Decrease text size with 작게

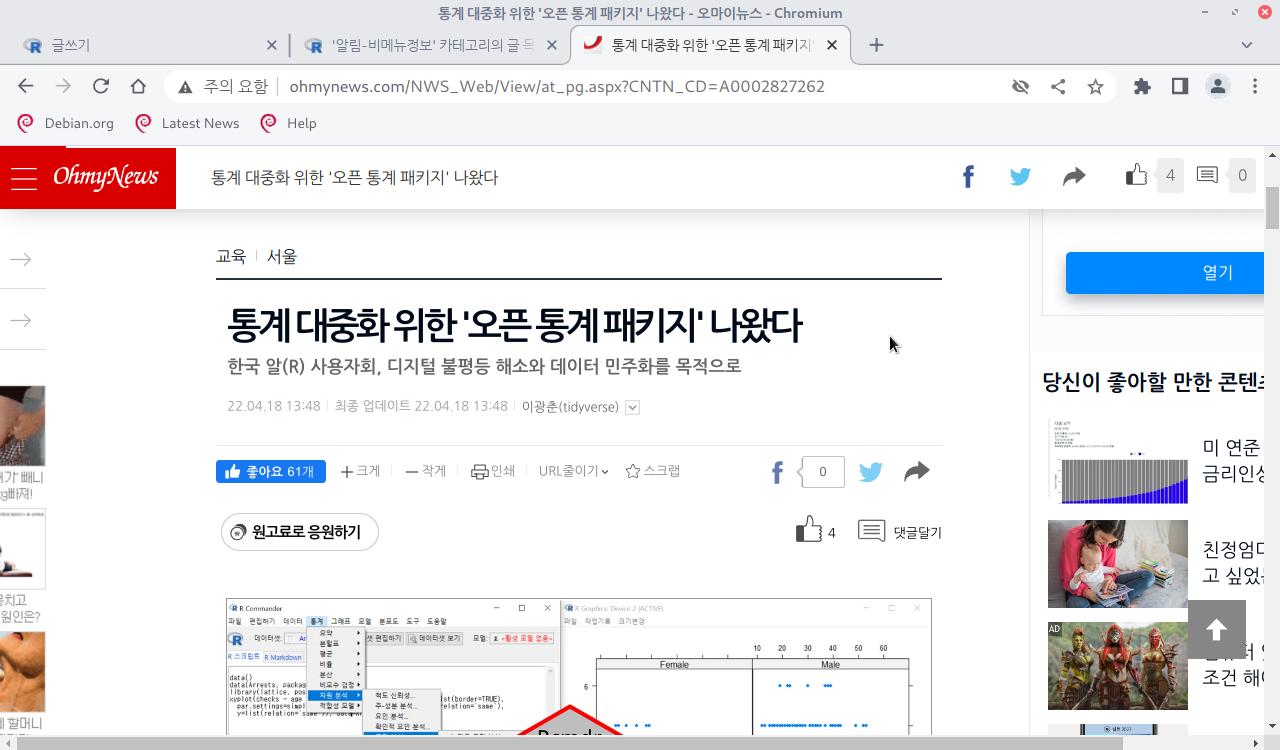[426, 471]
